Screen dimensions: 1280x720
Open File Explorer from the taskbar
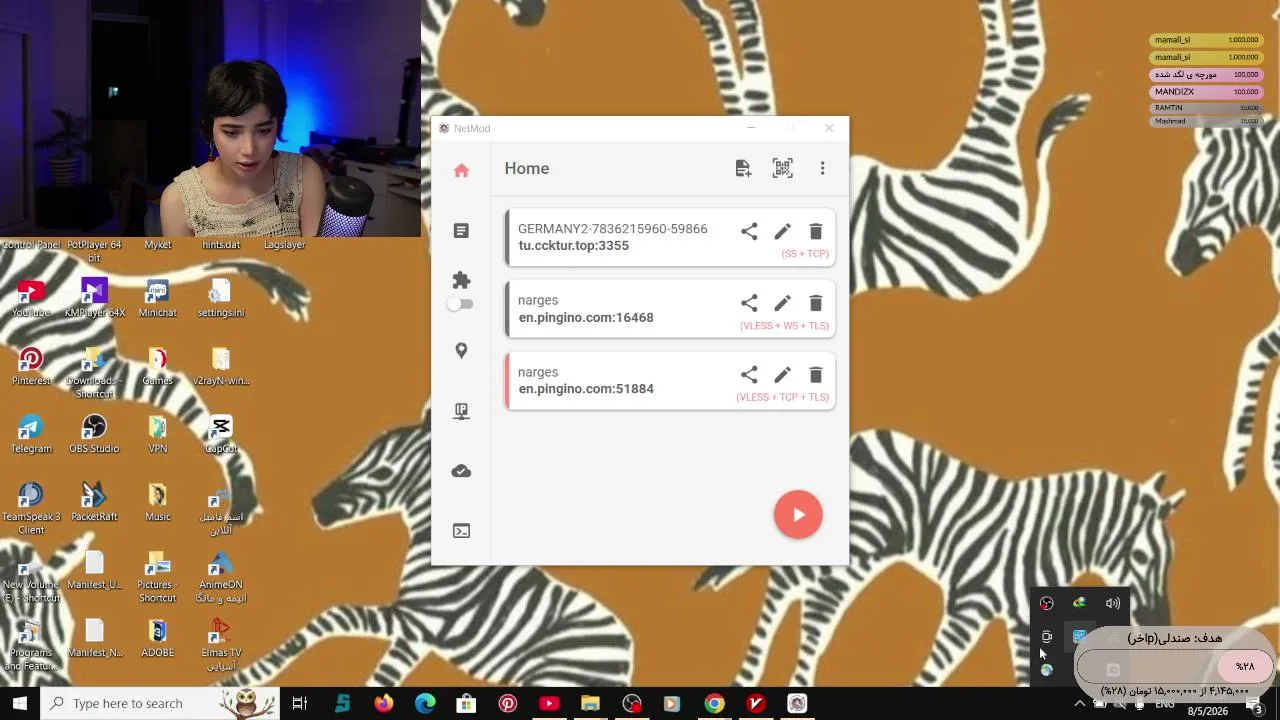[x=590, y=703]
